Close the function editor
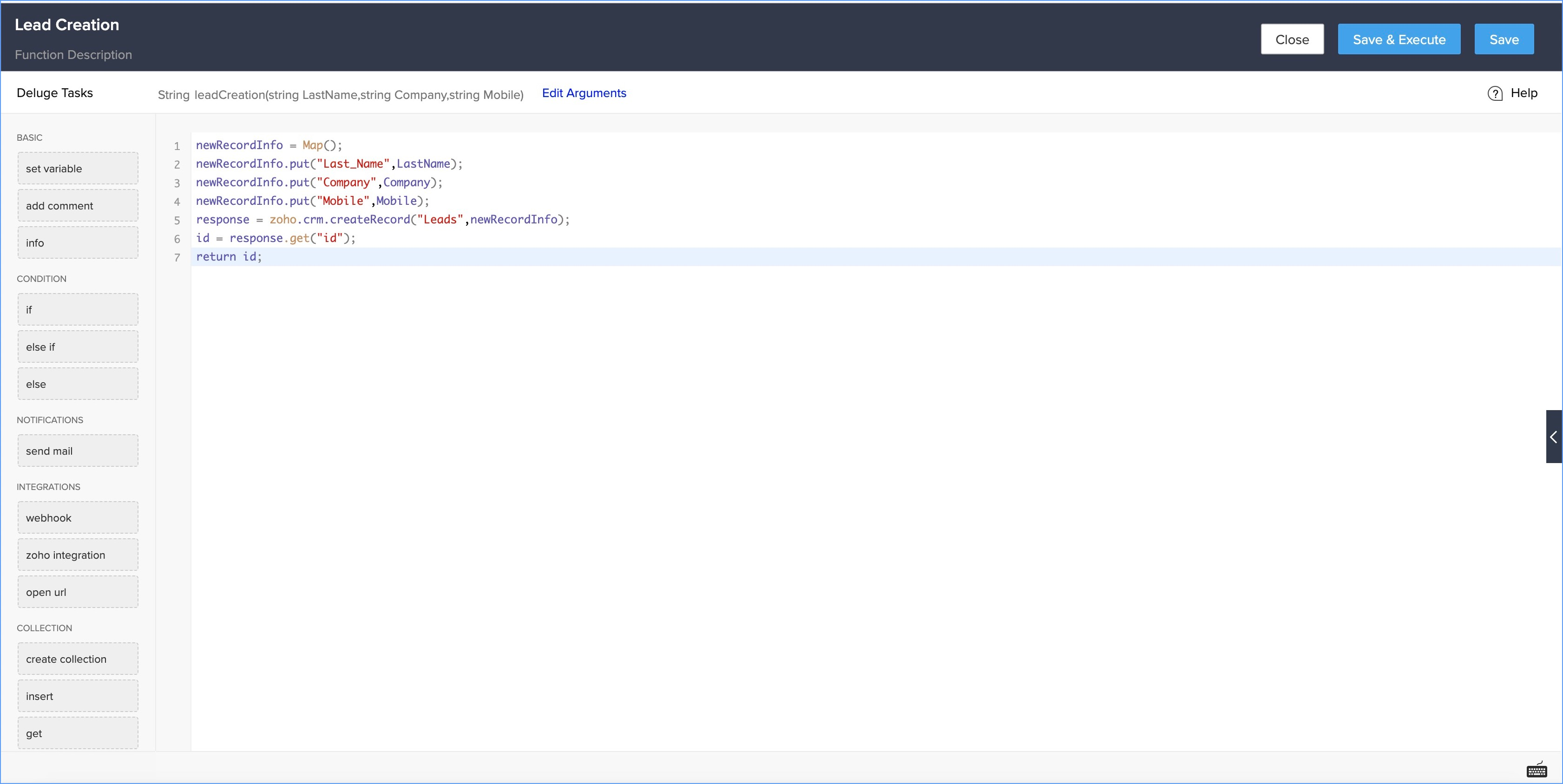This screenshot has height=784, width=1563. [x=1292, y=39]
